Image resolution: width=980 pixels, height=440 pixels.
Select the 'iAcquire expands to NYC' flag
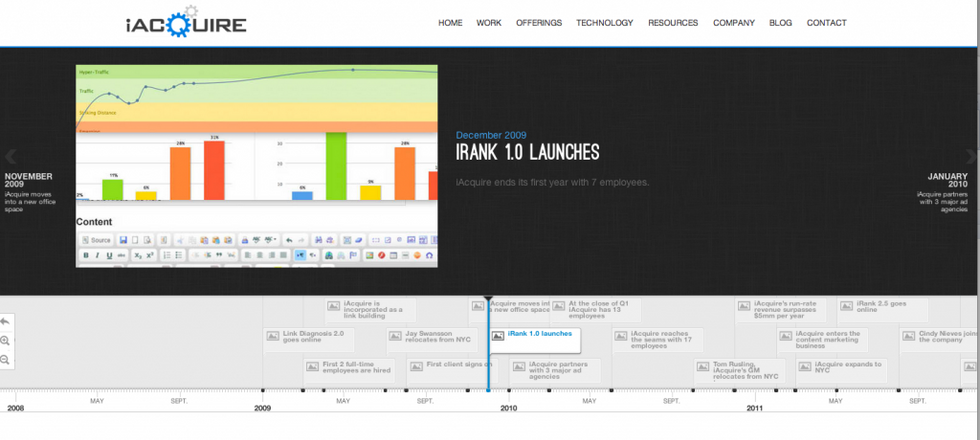point(842,371)
